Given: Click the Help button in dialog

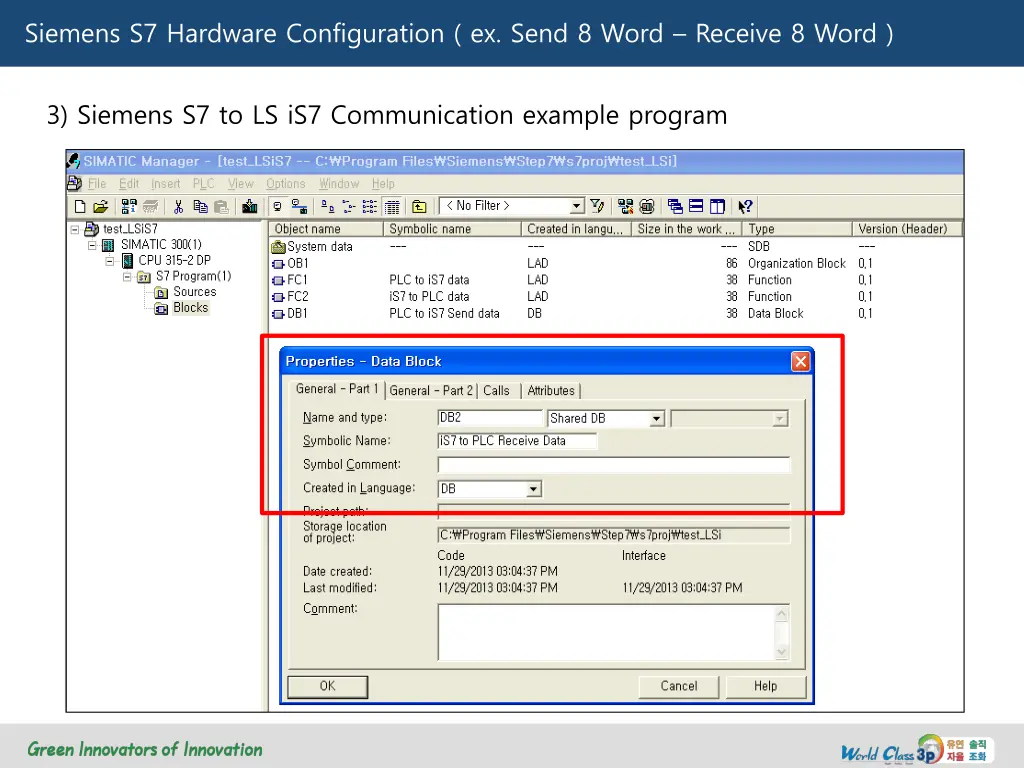Looking at the screenshot, I should coord(765,686).
